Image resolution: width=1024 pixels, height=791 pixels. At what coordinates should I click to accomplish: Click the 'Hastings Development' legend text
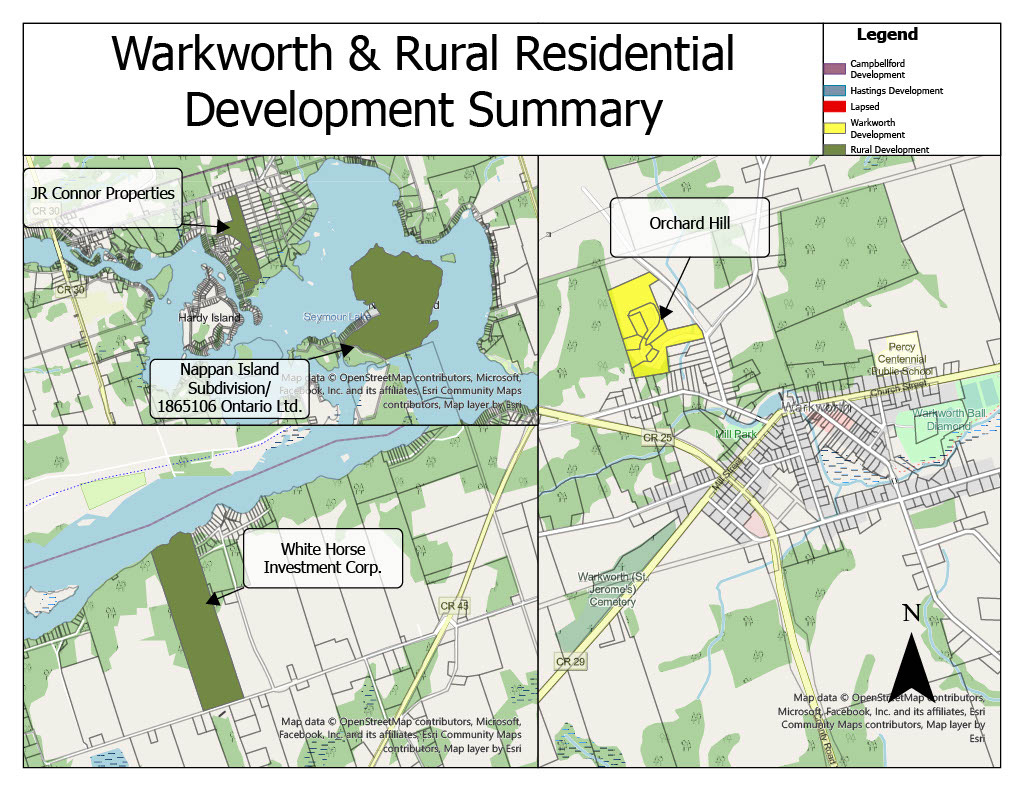897,91
